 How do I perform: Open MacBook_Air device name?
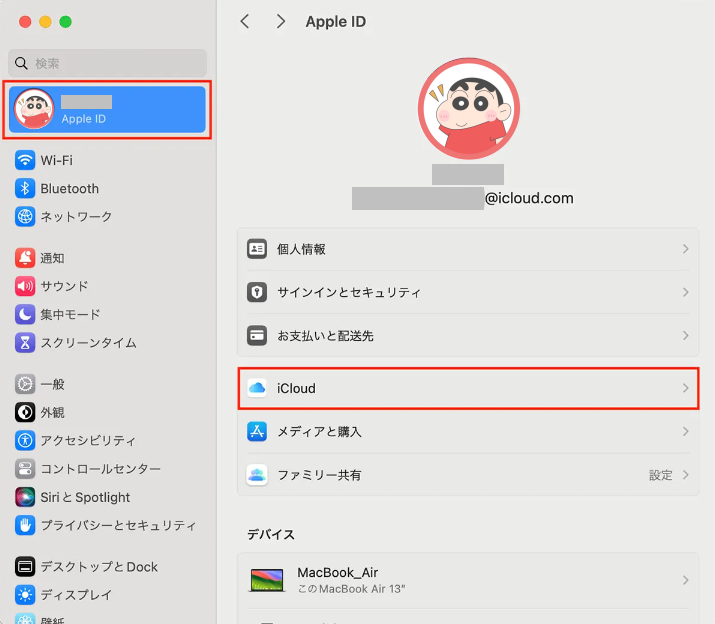coord(337,572)
